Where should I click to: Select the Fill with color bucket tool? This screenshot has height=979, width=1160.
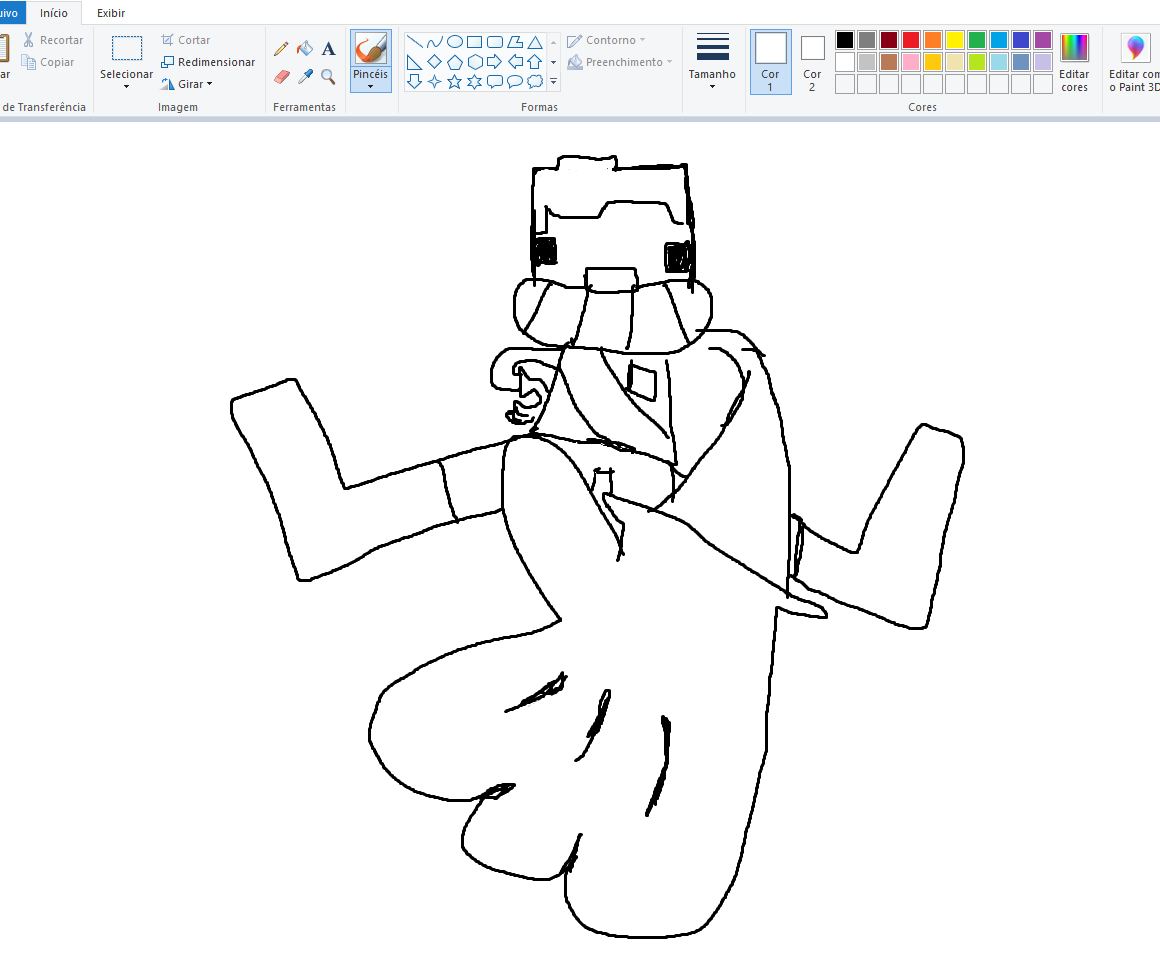[x=305, y=49]
